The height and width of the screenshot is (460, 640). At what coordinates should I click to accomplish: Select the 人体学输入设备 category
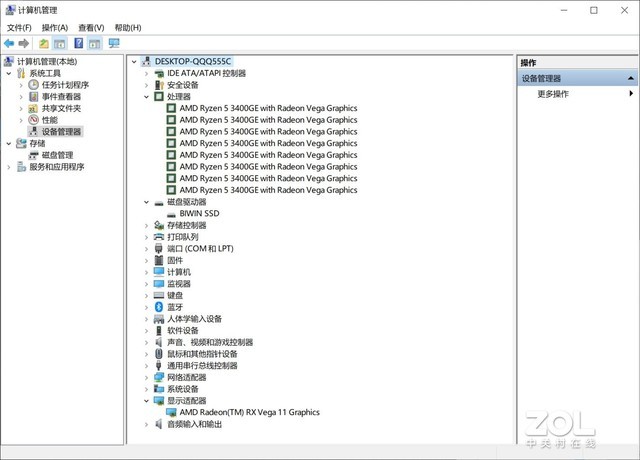tap(194, 319)
